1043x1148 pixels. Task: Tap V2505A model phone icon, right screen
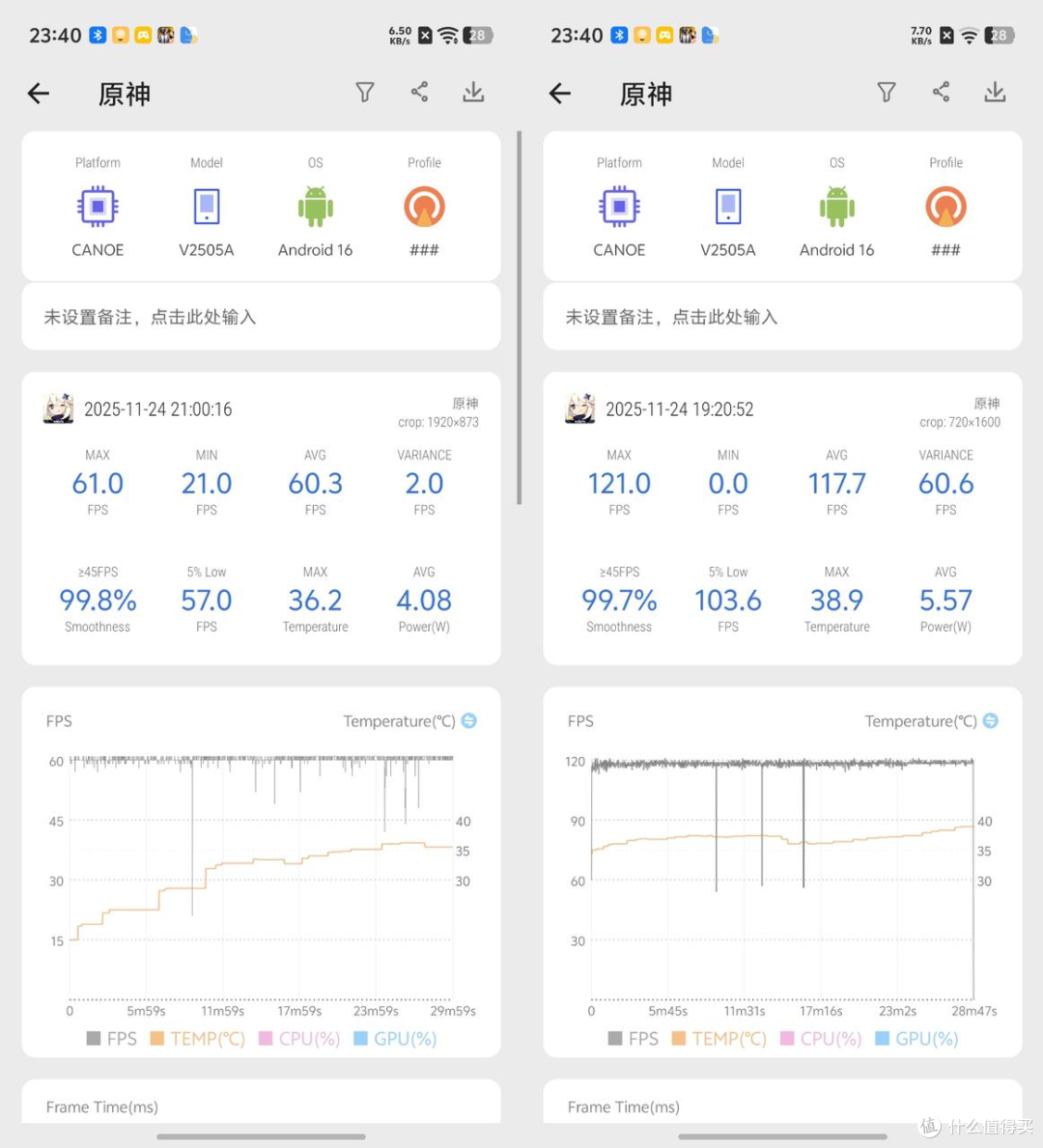tap(728, 208)
